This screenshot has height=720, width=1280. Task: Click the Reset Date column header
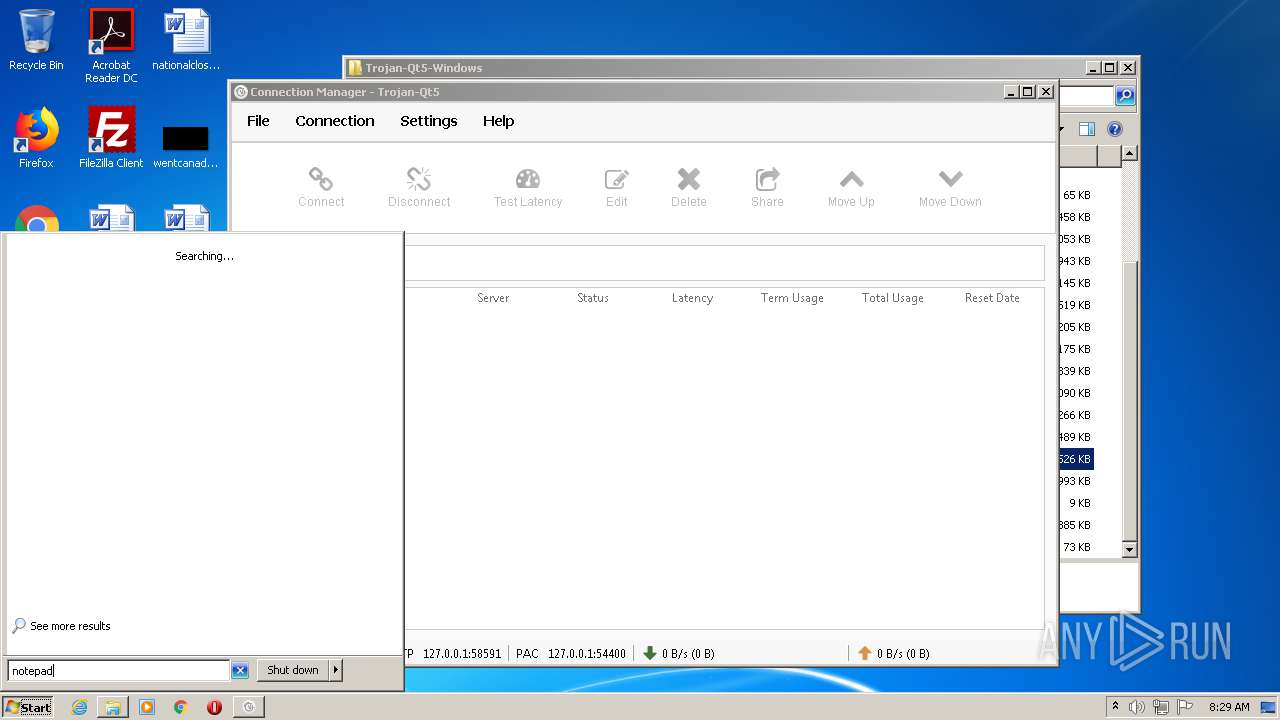tap(992, 298)
